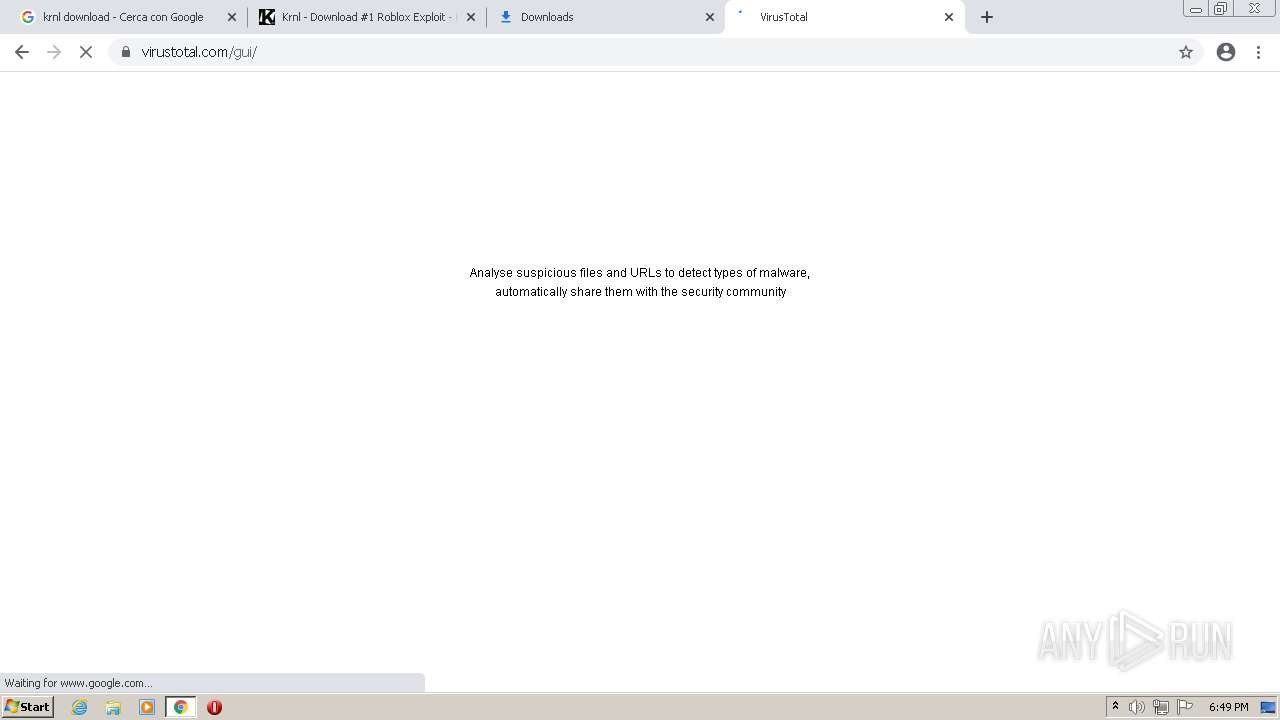Close the VirusTotal tab
This screenshot has width=1280, height=720.
point(949,17)
